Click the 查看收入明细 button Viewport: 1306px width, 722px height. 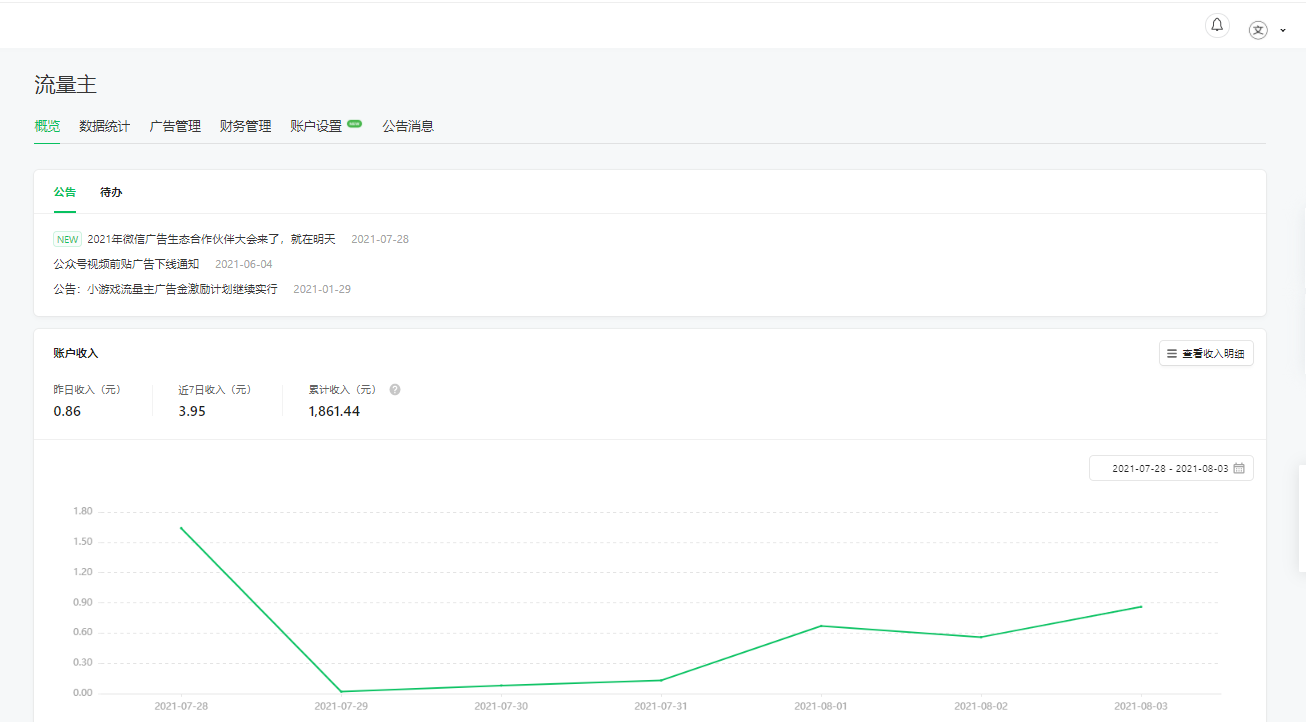tap(1206, 353)
